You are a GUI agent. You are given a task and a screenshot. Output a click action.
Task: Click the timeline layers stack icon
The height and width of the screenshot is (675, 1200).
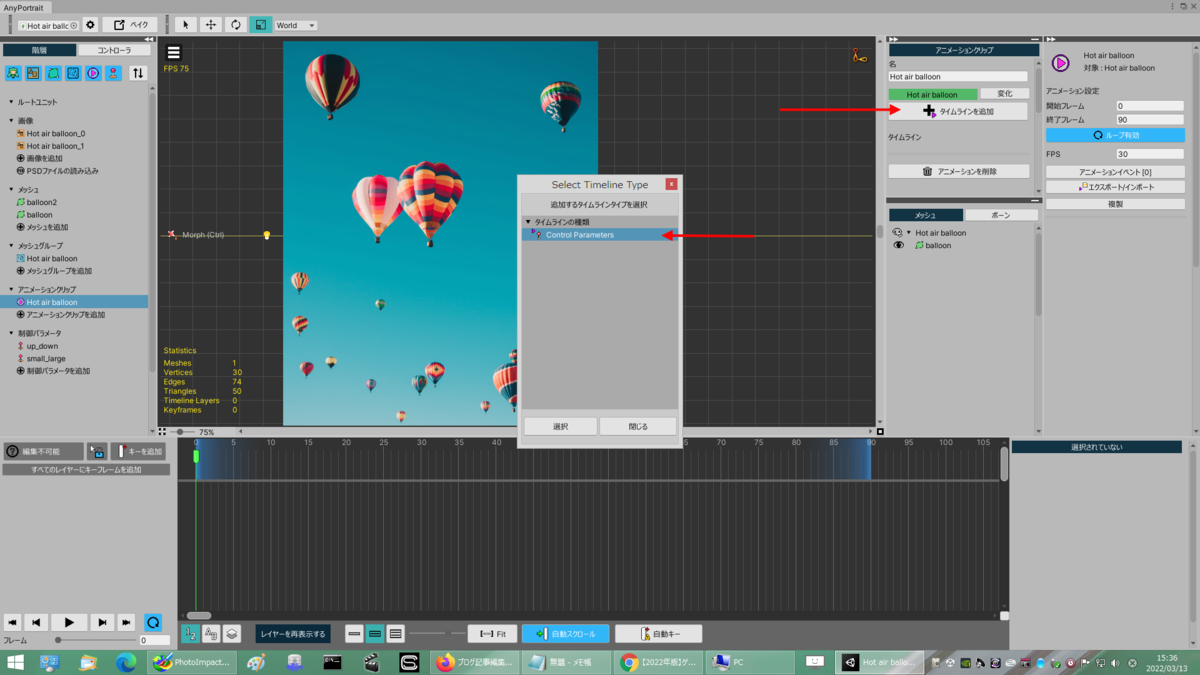click(x=232, y=634)
